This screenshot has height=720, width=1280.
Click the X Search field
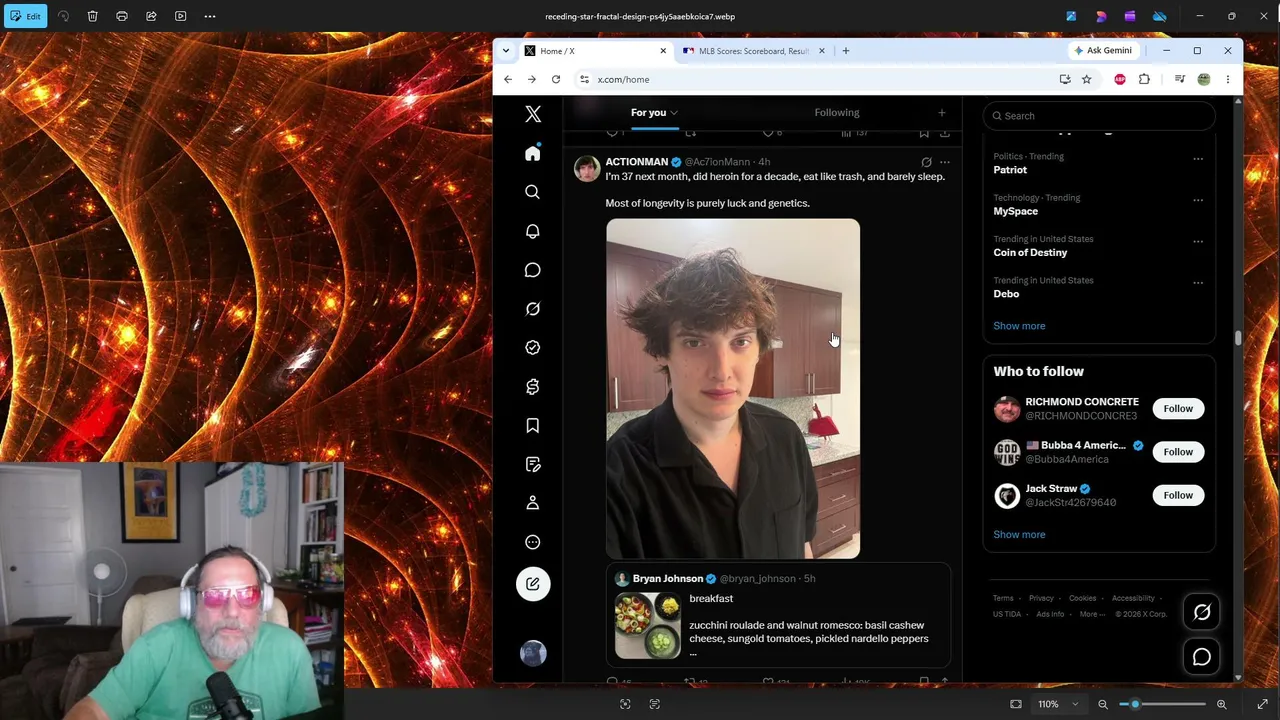click(1099, 116)
